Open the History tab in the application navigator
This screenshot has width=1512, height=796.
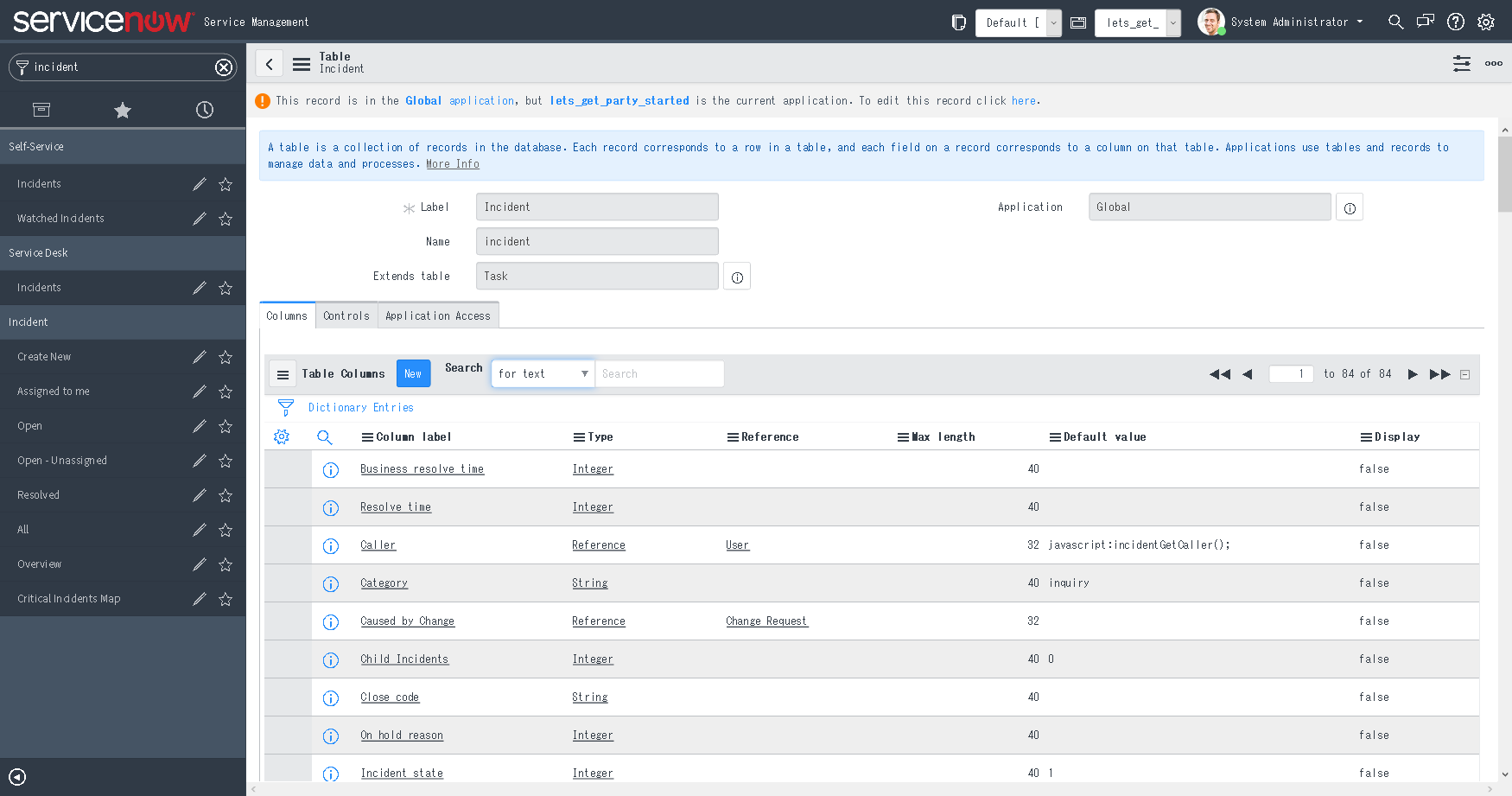tap(204, 110)
